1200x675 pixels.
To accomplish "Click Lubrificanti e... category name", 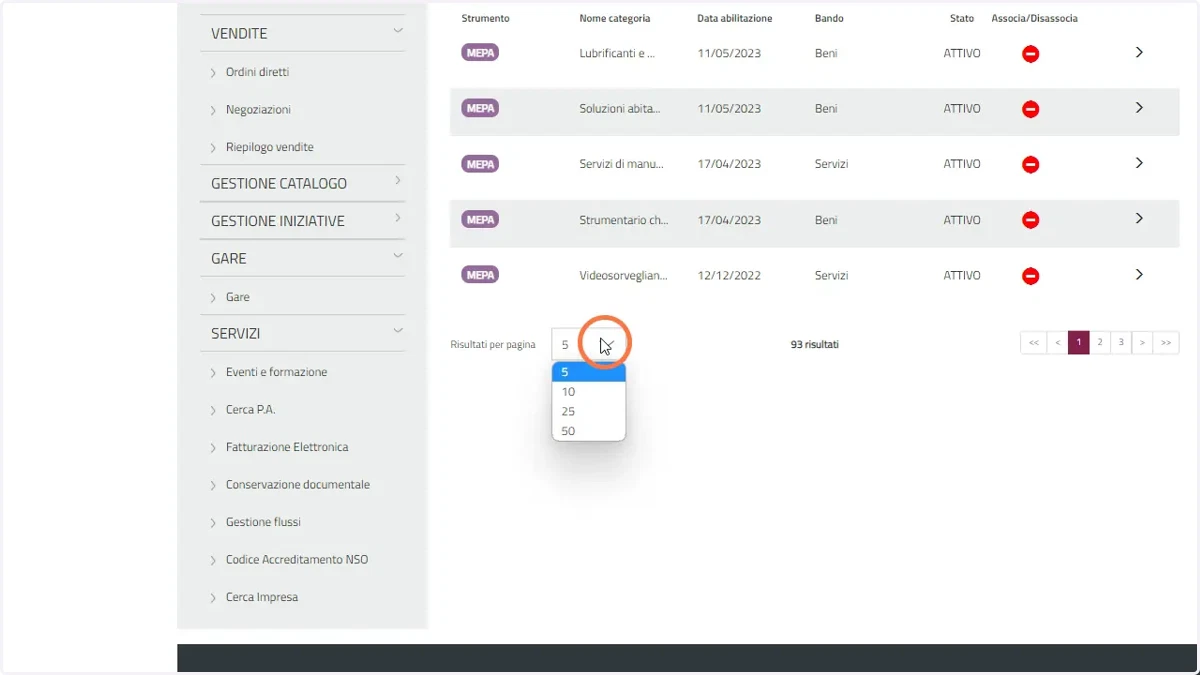I will 617,53.
